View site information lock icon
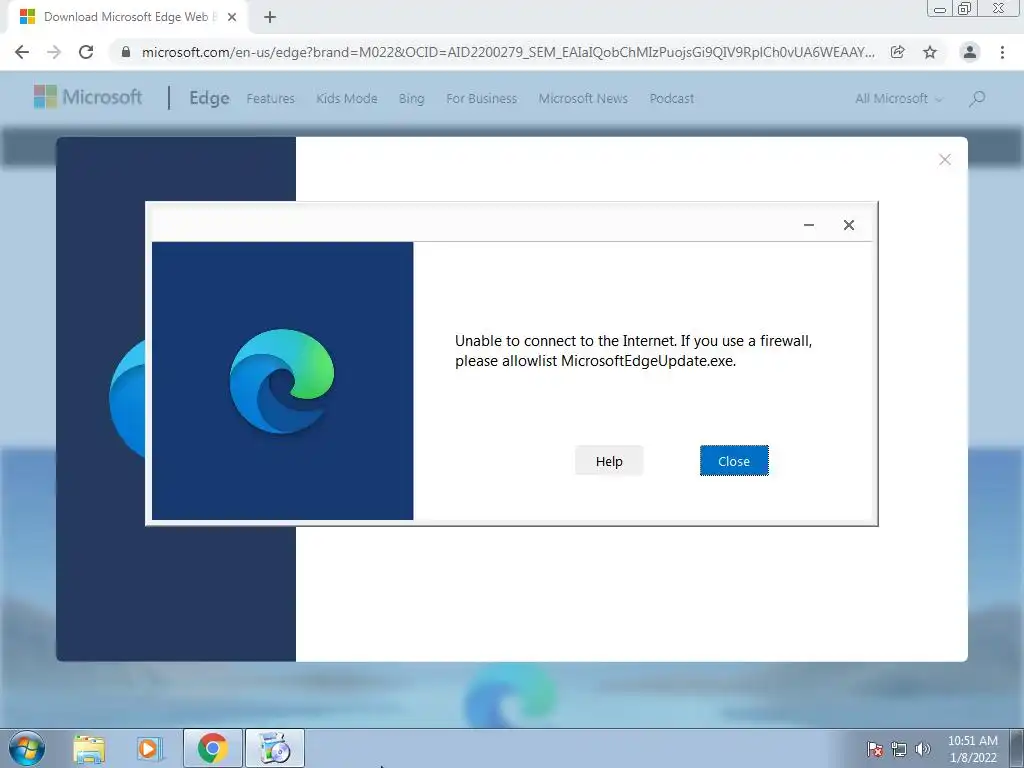This screenshot has width=1024, height=768. tap(125, 52)
